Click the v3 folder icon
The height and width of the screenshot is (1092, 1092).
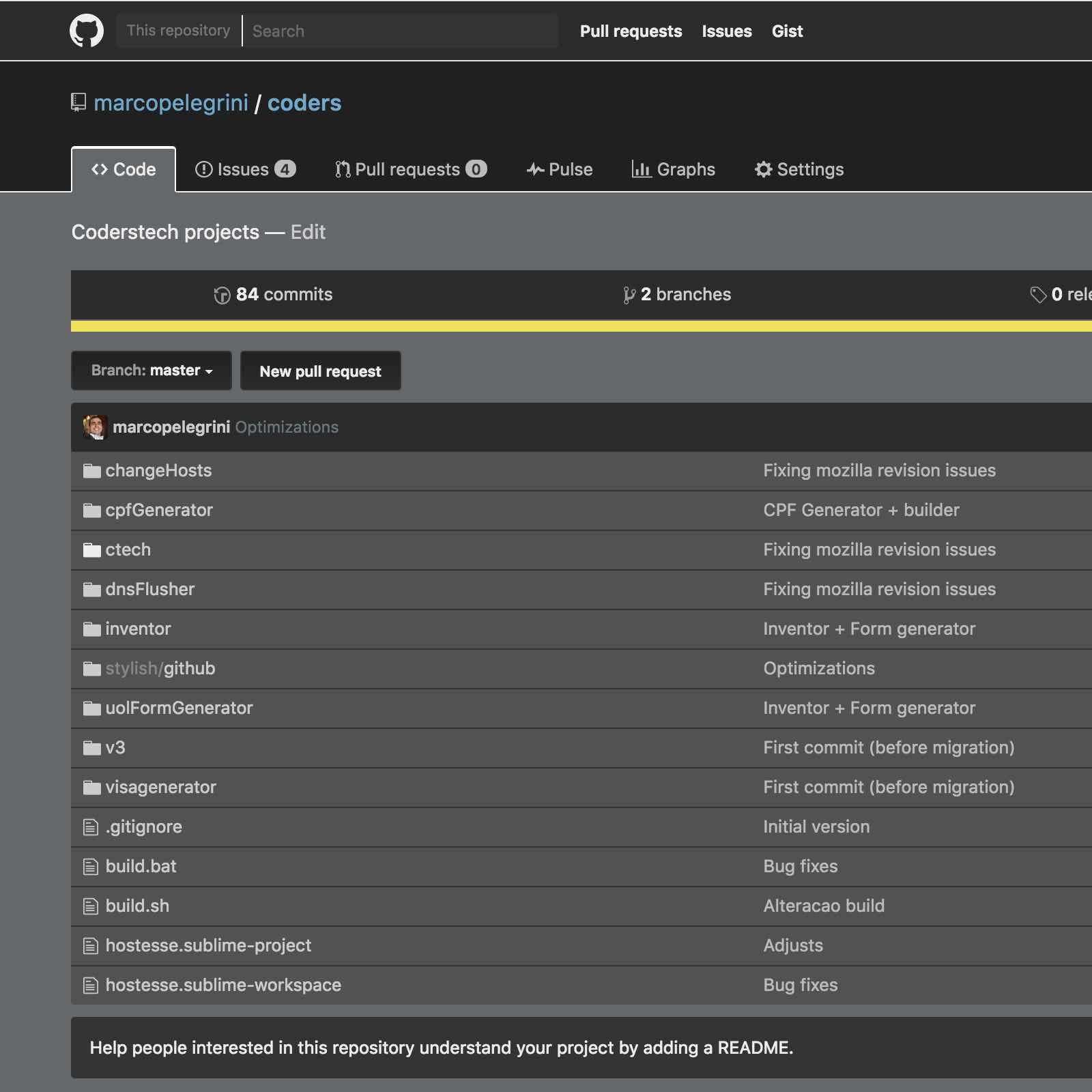point(91,748)
